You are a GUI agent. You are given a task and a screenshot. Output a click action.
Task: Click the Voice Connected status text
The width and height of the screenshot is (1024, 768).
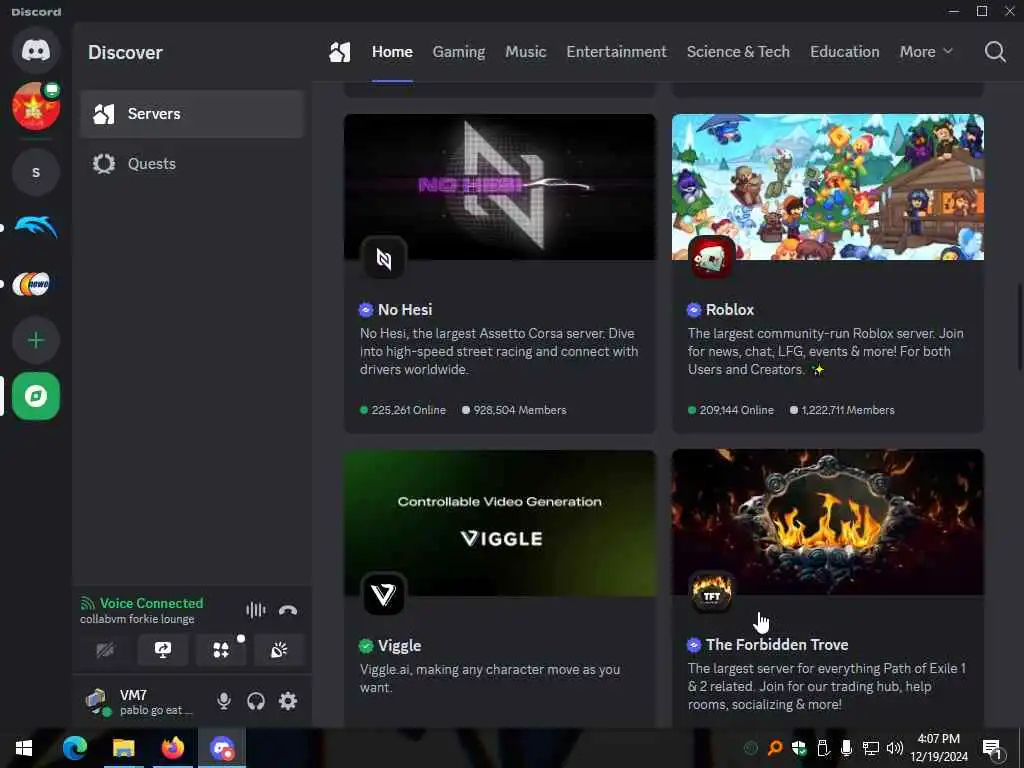tap(151, 603)
